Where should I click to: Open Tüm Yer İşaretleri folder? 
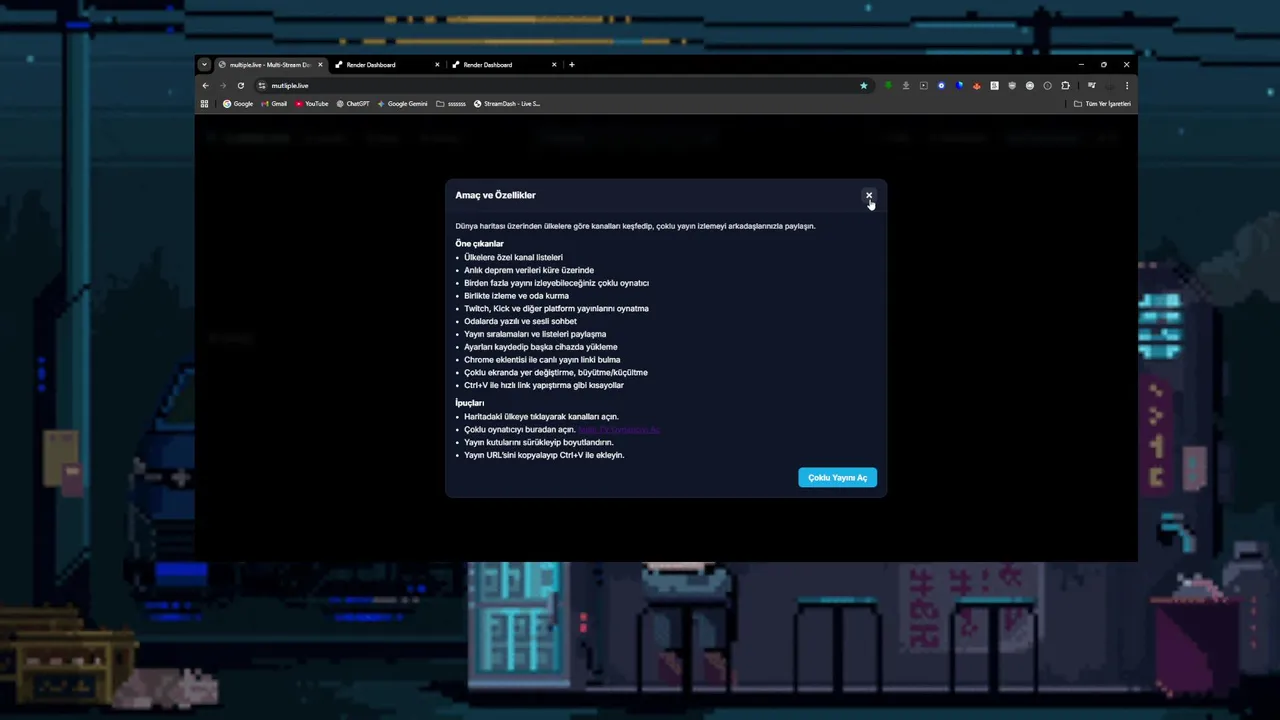tap(1102, 104)
